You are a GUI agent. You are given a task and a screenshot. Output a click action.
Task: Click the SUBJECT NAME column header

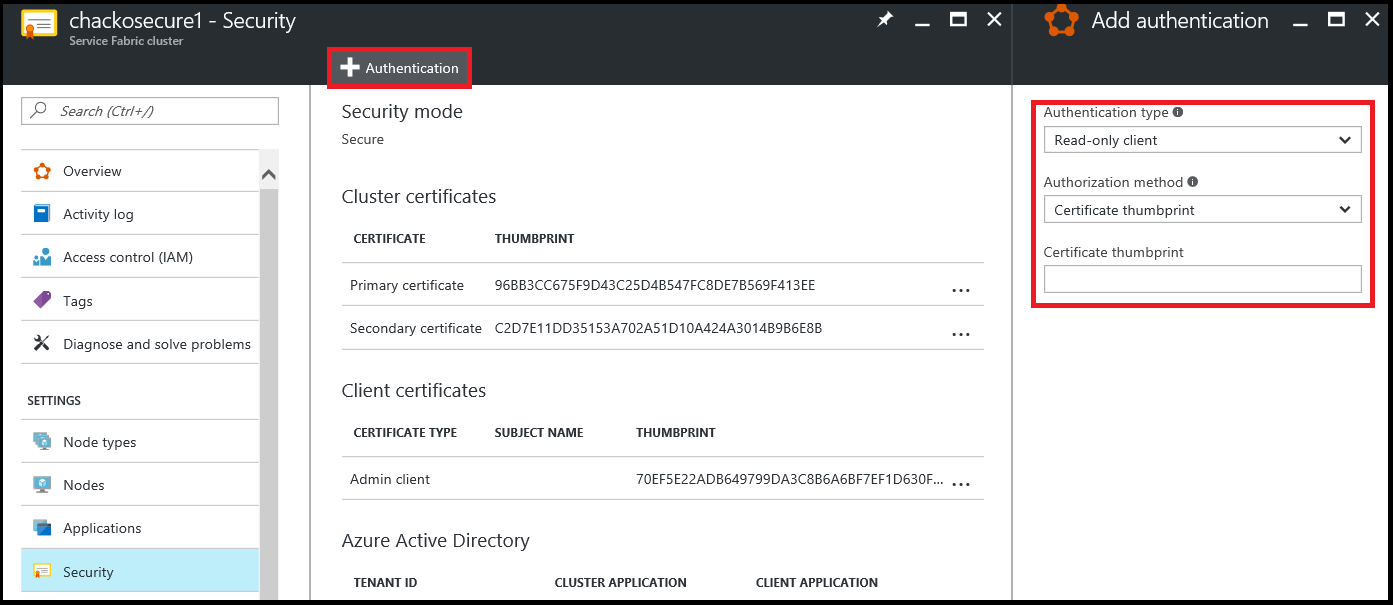[539, 433]
